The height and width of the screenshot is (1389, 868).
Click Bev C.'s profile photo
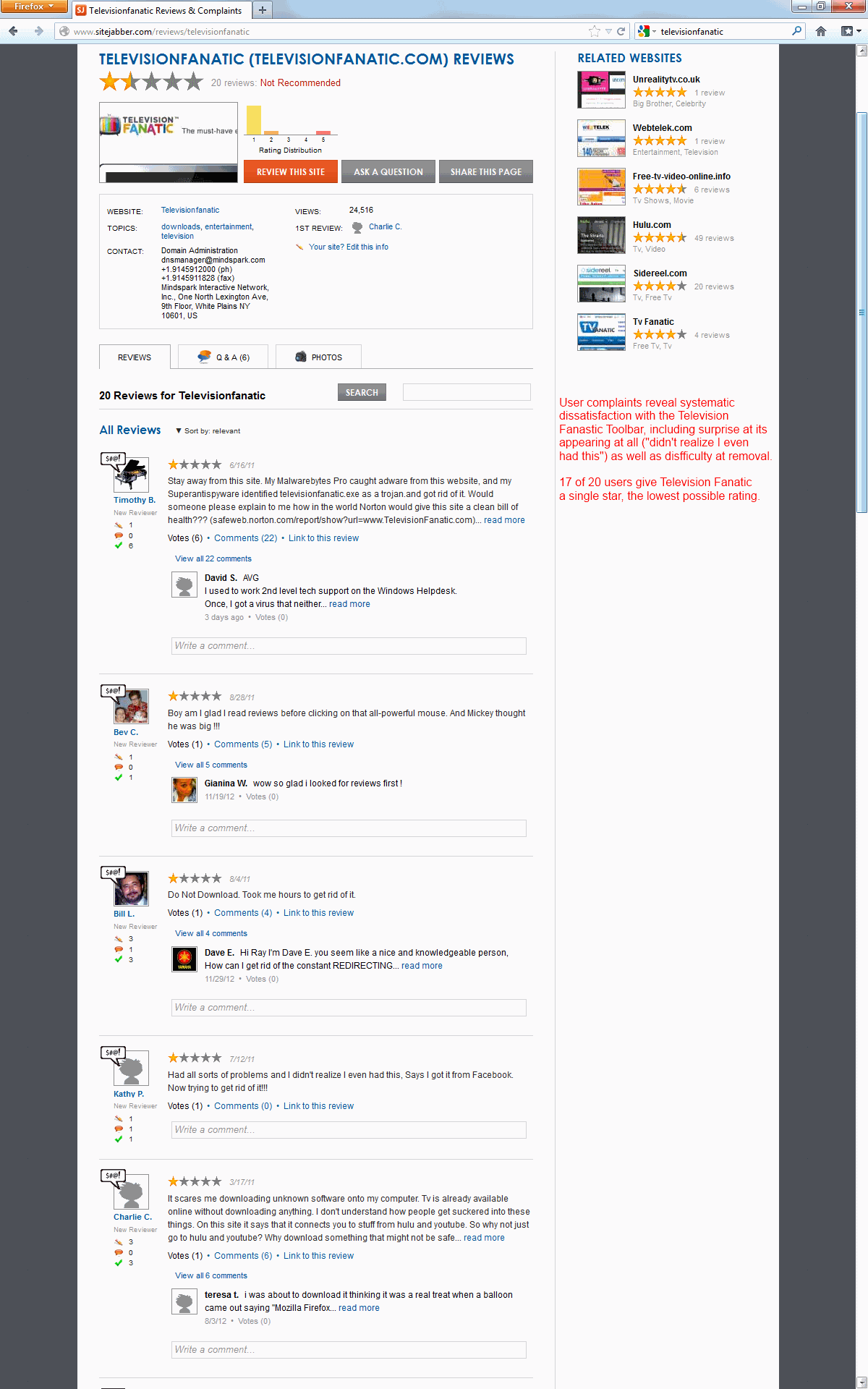[x=132, y=707]
